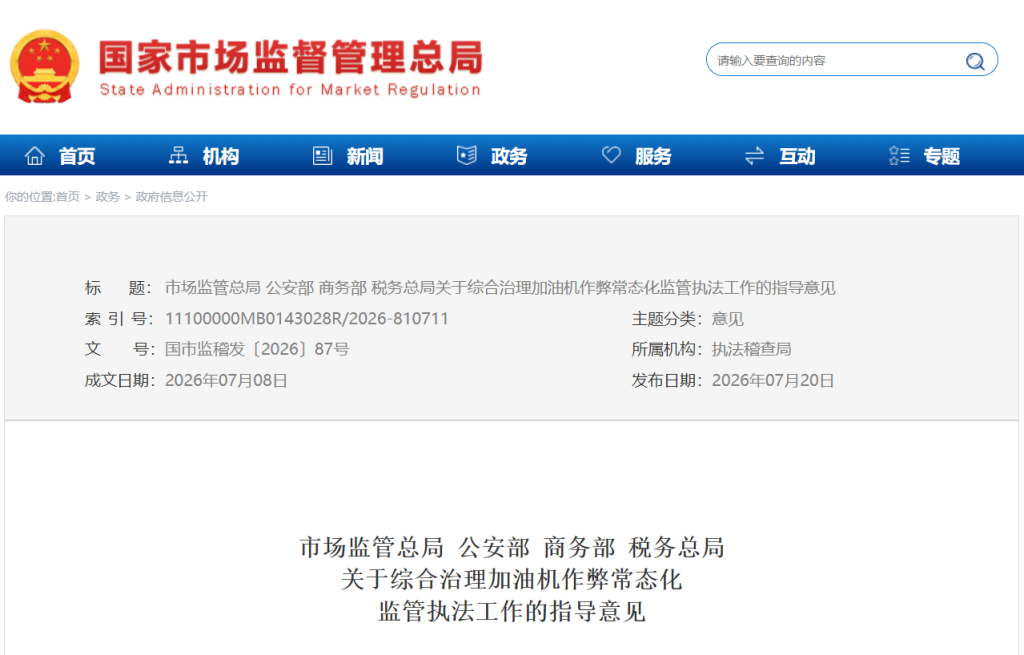Viewport: 1024px width, 655px height.
Task: Click heading line 关于综合治理加油机作弊常态化
Action: (x=511, y=579)
